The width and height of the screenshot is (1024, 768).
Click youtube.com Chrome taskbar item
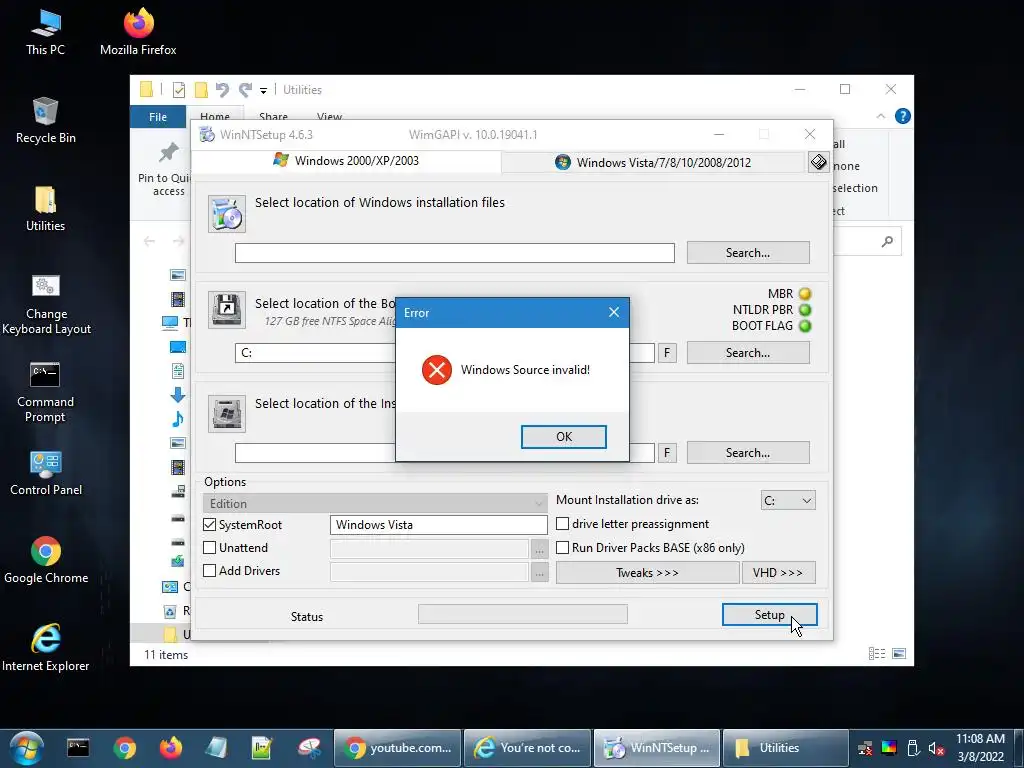click(398, 748)
